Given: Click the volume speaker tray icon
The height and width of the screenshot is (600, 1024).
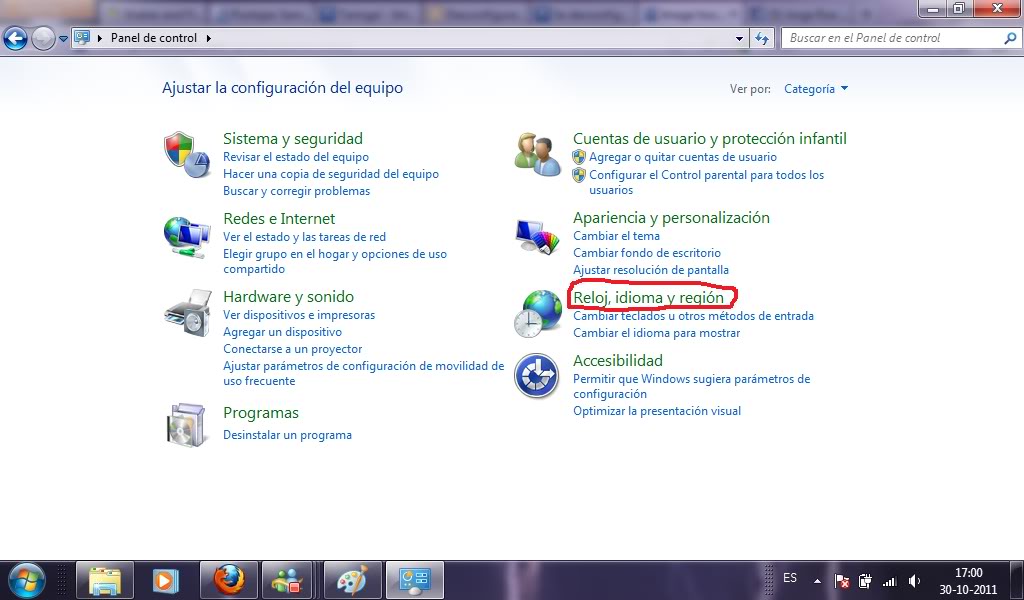Looking at the screenshot, I should pyautogui.click(x=914, y=580).
